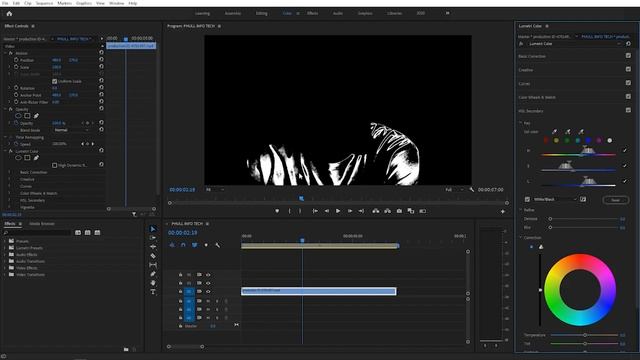
Task: Pick the add-color plus eyedropper
Action: (x=568, y=131)
